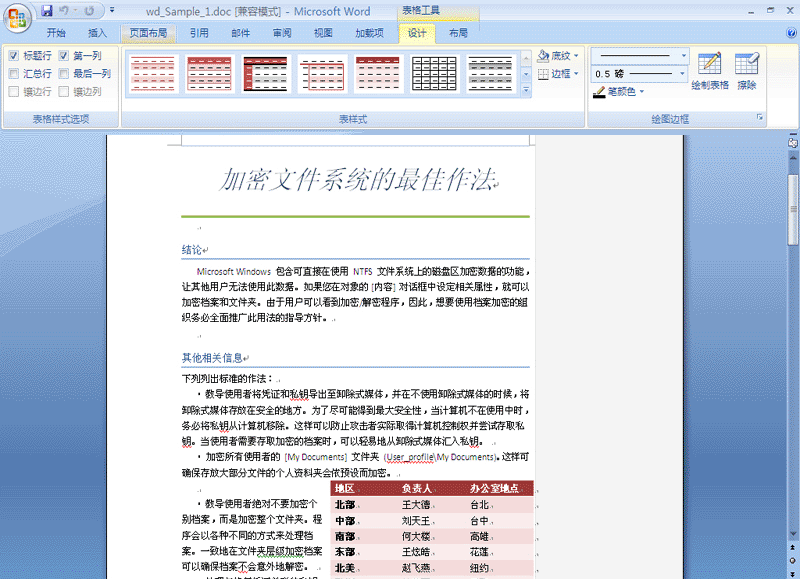
Task: Open the draw borders dialog launcher
Action: [x=760, y=119]
